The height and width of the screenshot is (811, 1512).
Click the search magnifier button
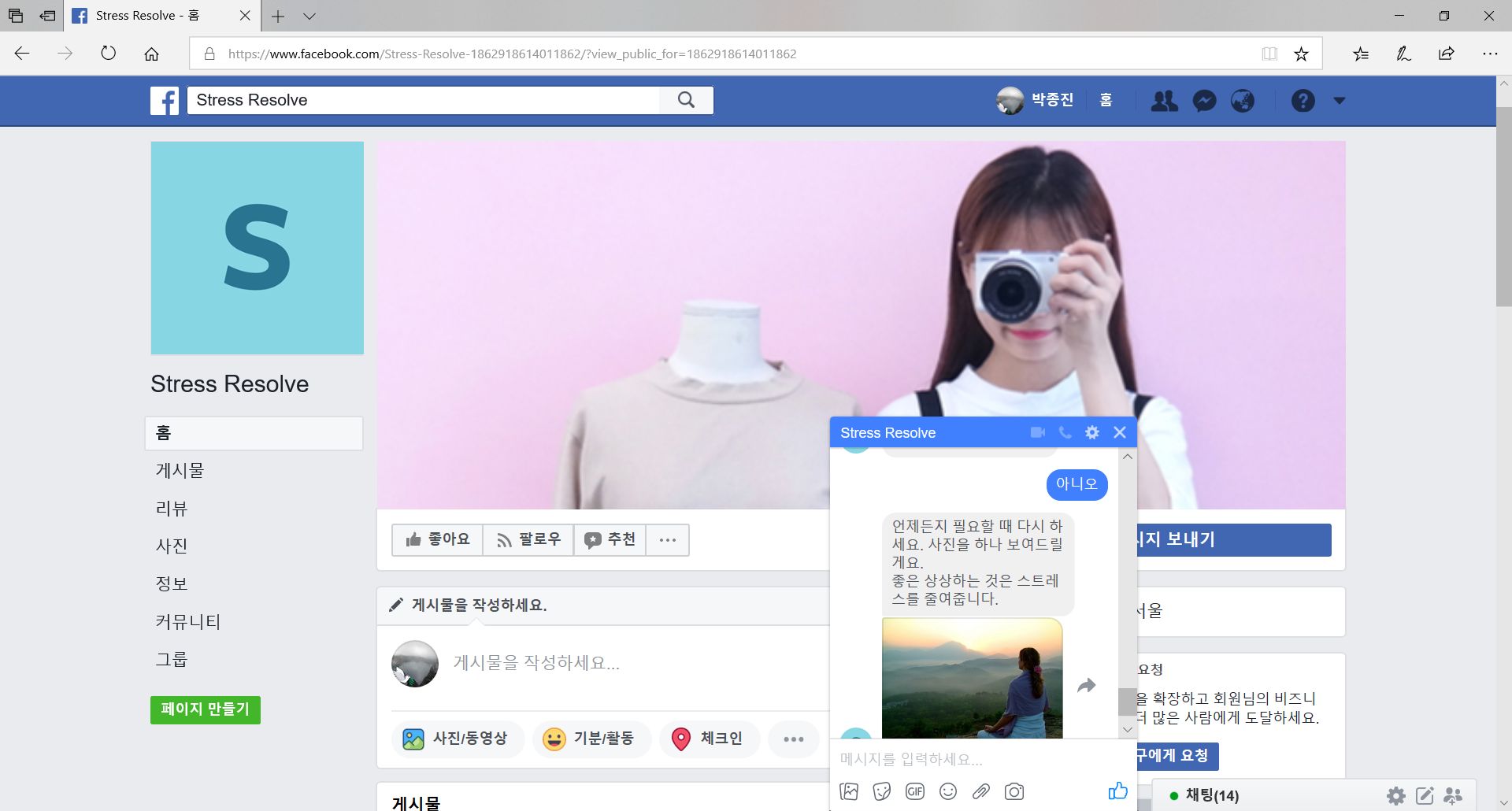tap(686, 100)
